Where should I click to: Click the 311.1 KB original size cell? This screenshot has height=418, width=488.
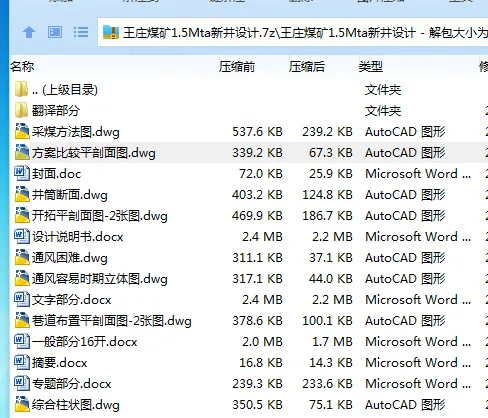pyautogui.click(x=257, y=258)
